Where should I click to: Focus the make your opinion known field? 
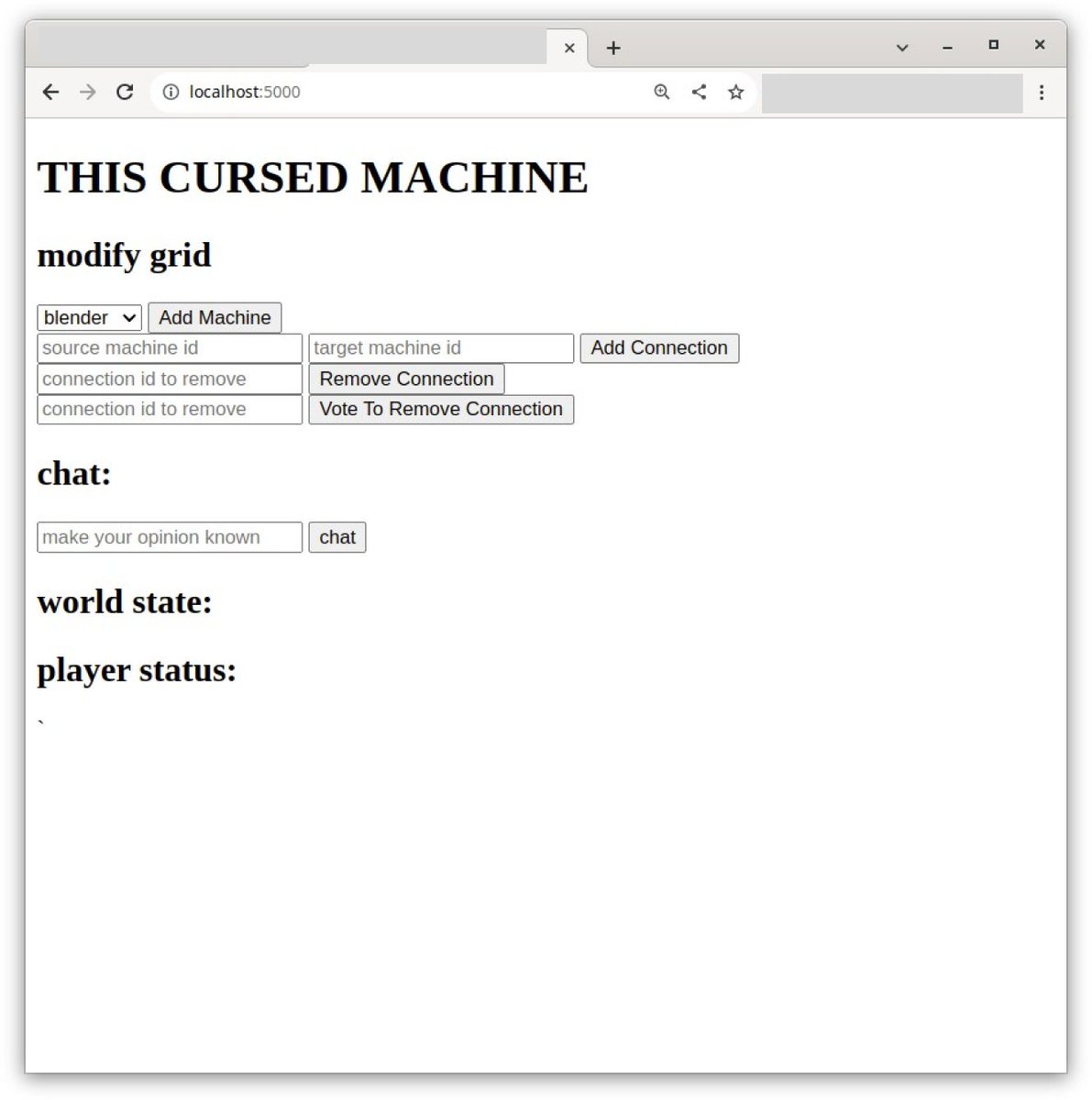tap(170, 537)
